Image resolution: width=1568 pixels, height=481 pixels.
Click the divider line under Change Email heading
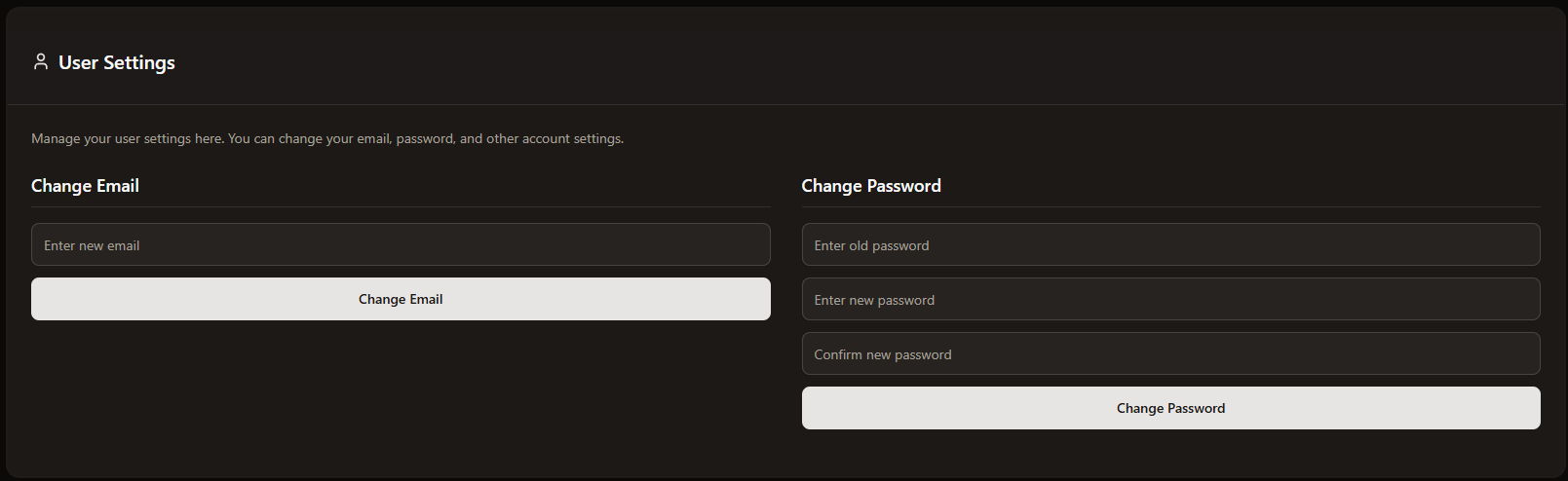pos(401,206)
